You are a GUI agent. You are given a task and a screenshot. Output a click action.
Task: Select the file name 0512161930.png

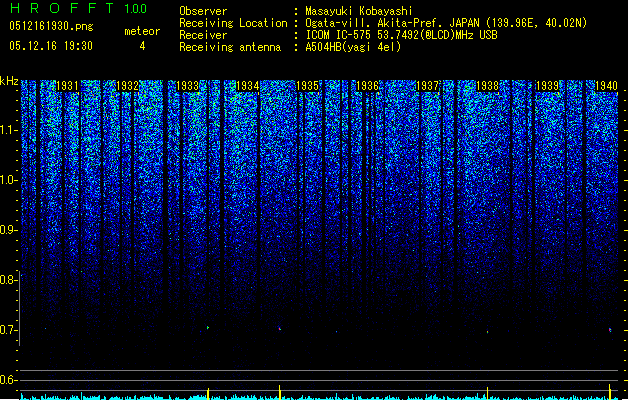[x=51, y=26]
